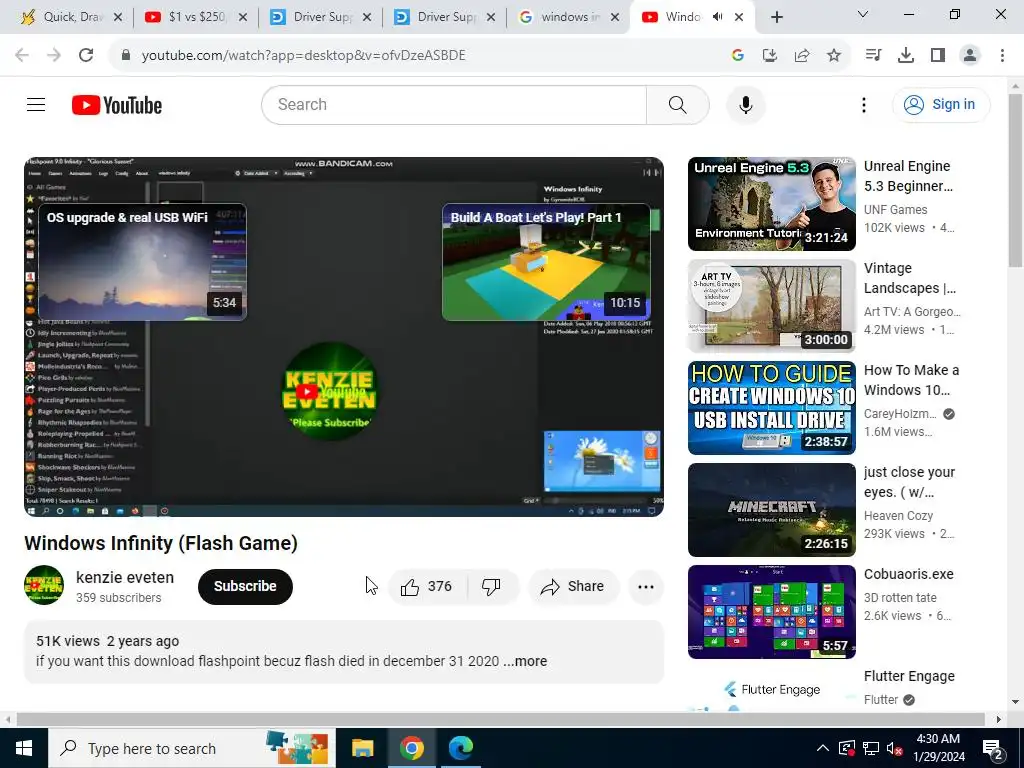Click the horizontal scrollbar right arrow
Viewport: 1024px width, 768px height.
point(999,720)
